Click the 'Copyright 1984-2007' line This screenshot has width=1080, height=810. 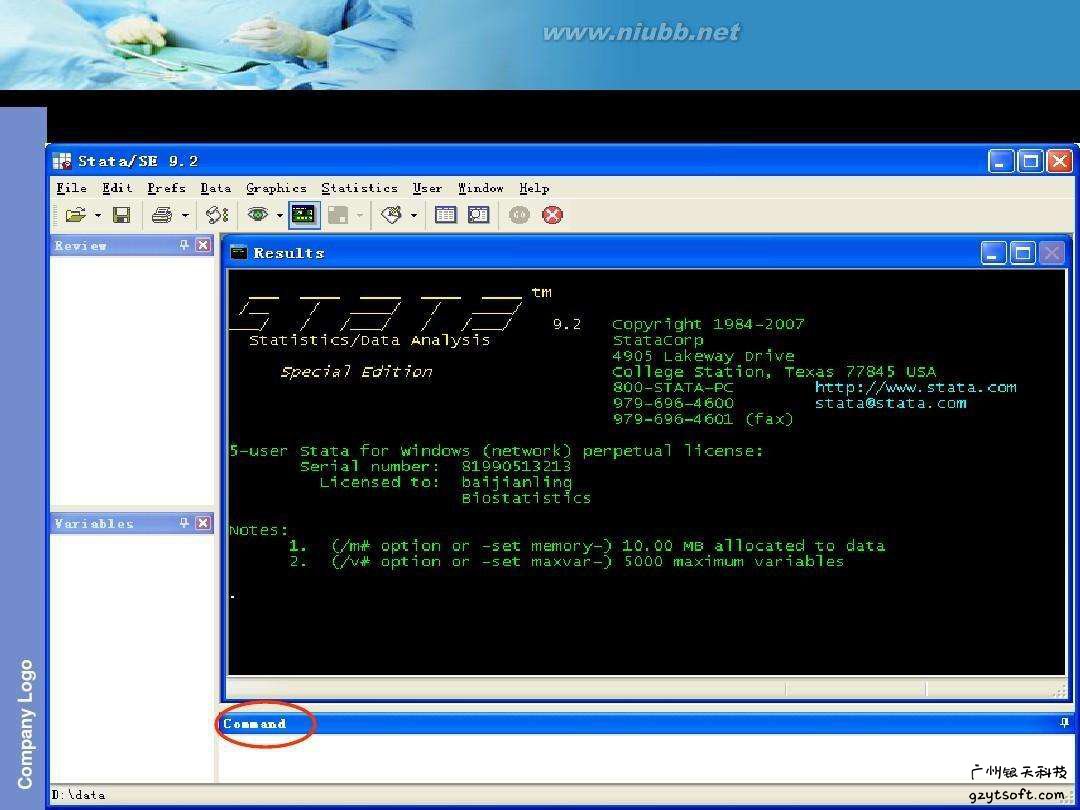708,324
